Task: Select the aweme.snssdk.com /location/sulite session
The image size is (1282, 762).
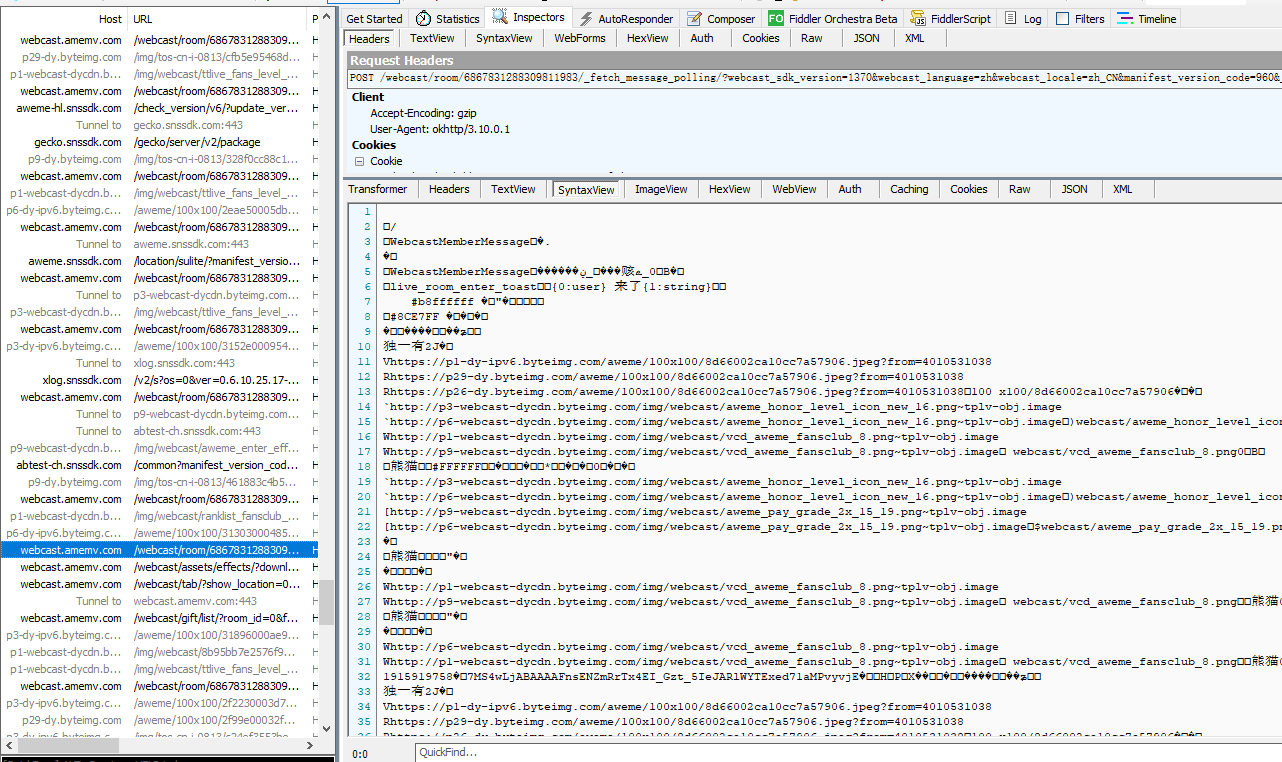Action: tap(160, 261)
